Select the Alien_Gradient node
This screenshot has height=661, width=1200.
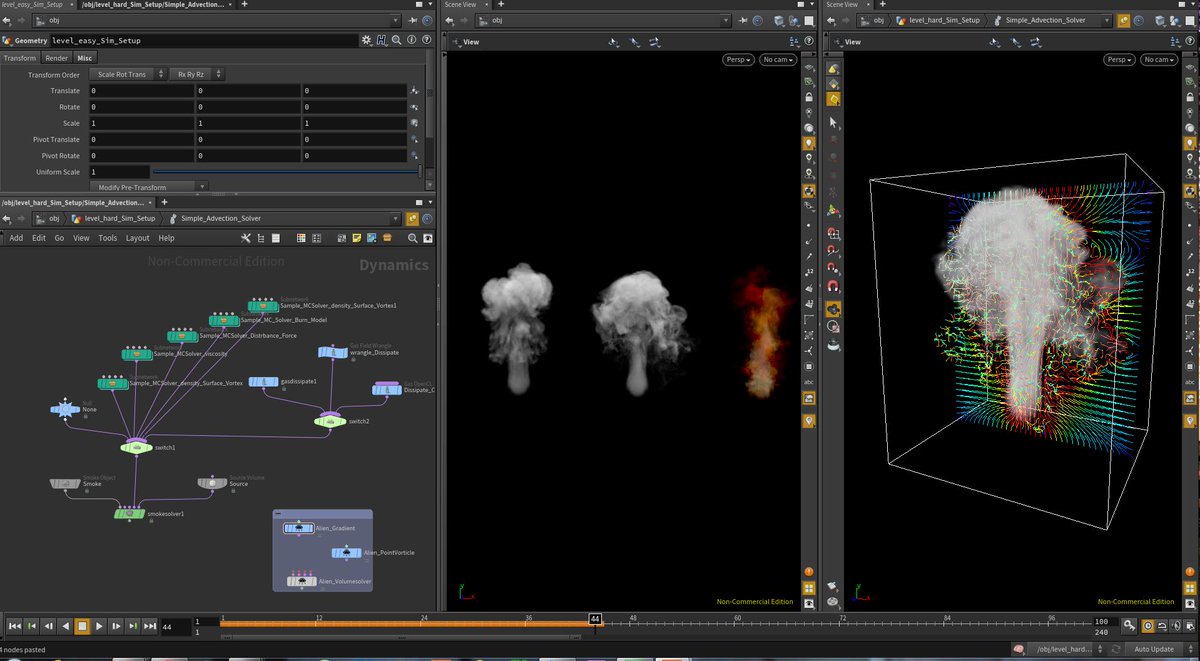click(299, 527)
